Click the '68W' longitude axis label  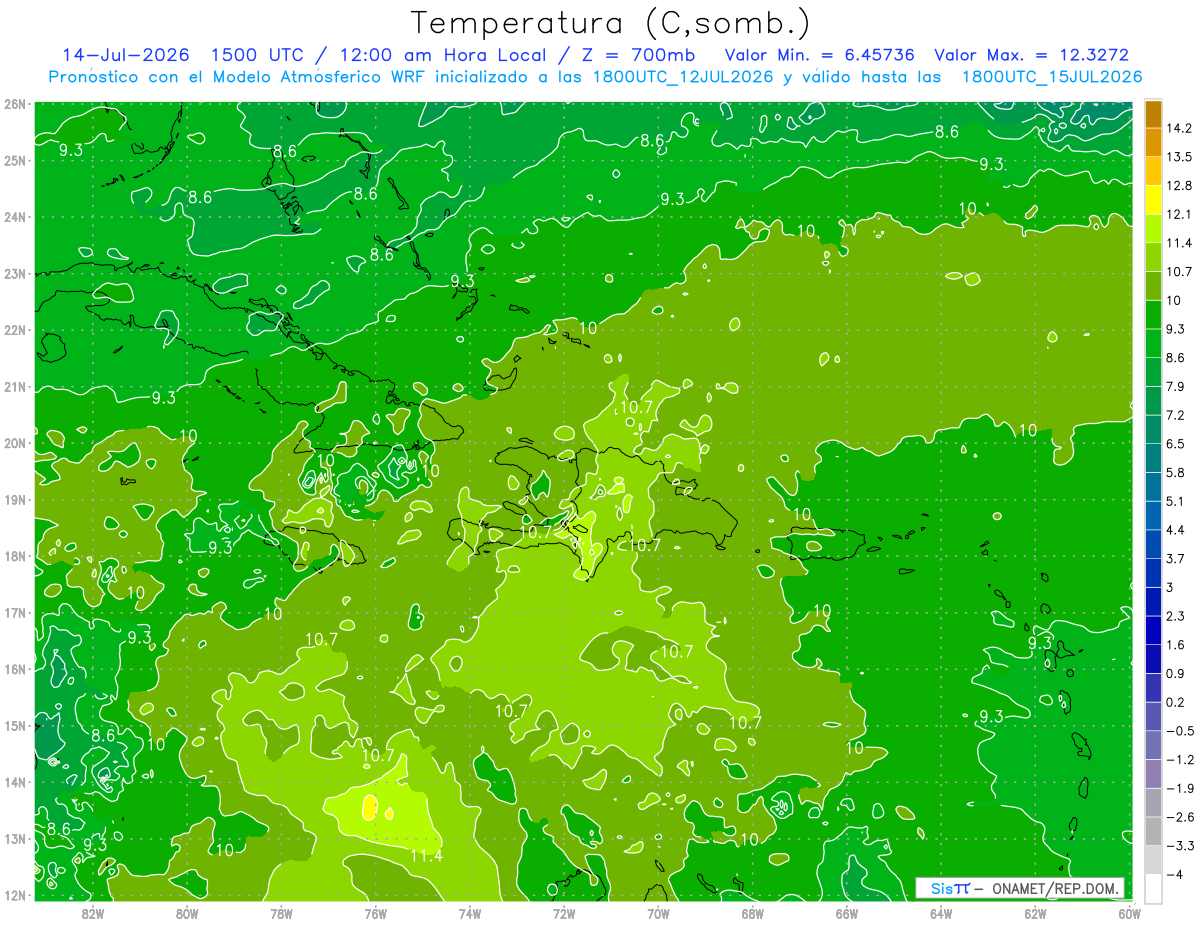(x=752, y=912)
